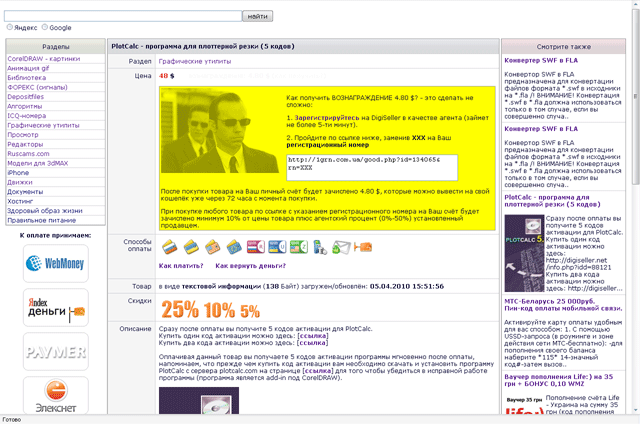Open the Ruscams.com section
Viewport: 640px width, 424px height.
tap(28, 153)
